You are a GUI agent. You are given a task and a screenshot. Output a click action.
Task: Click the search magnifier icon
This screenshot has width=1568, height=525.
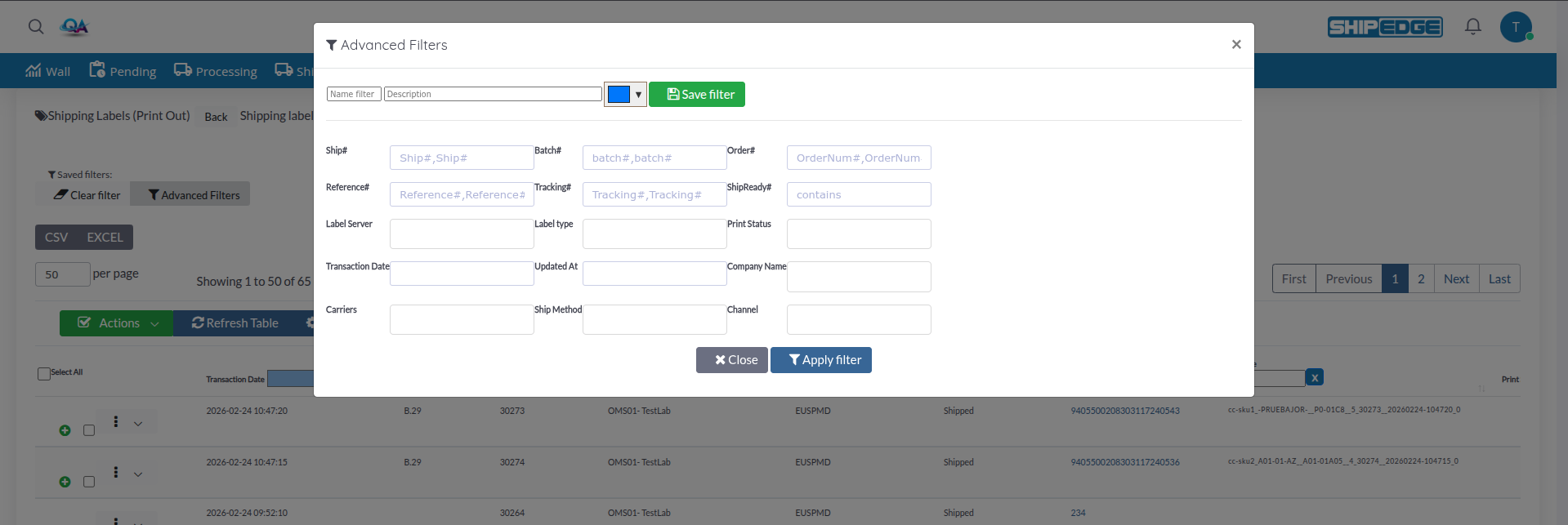[36, 27]
